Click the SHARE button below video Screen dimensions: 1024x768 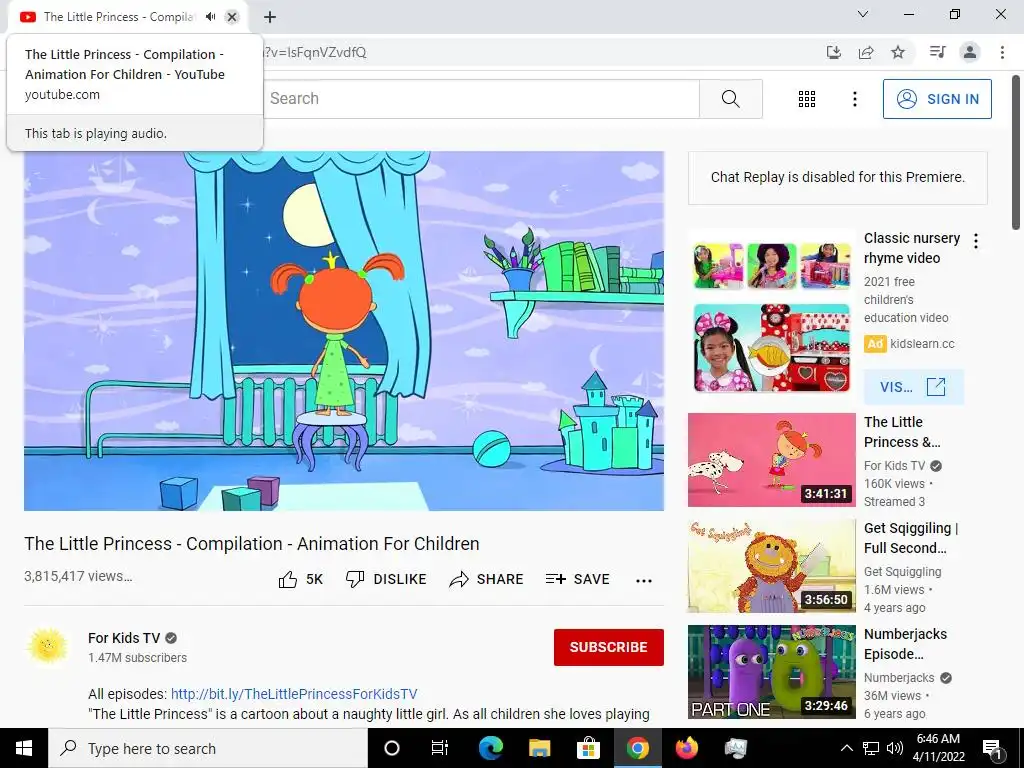[x=487, y=579]
